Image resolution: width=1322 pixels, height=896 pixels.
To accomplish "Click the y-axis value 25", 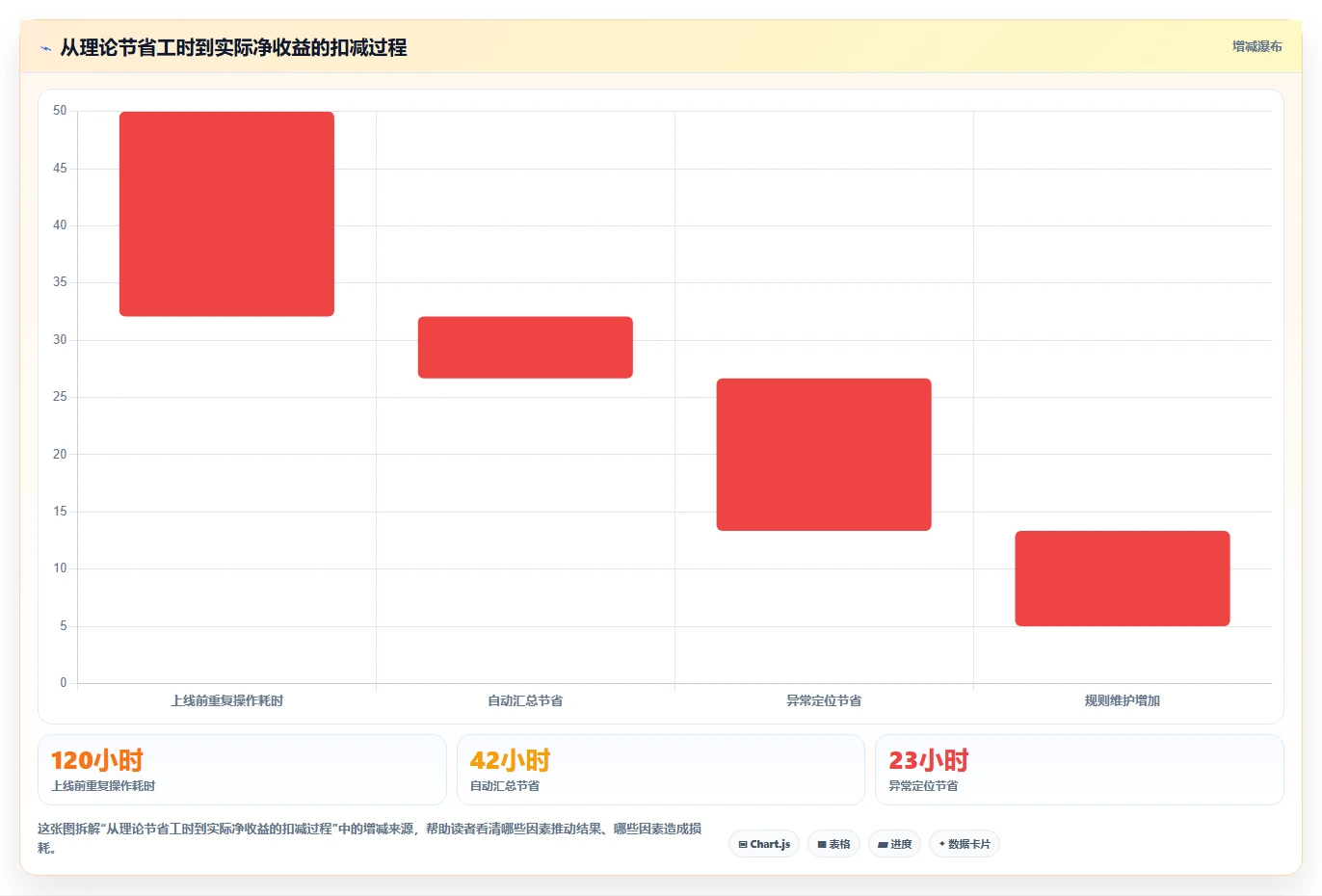I will click(x=60, y=397).
